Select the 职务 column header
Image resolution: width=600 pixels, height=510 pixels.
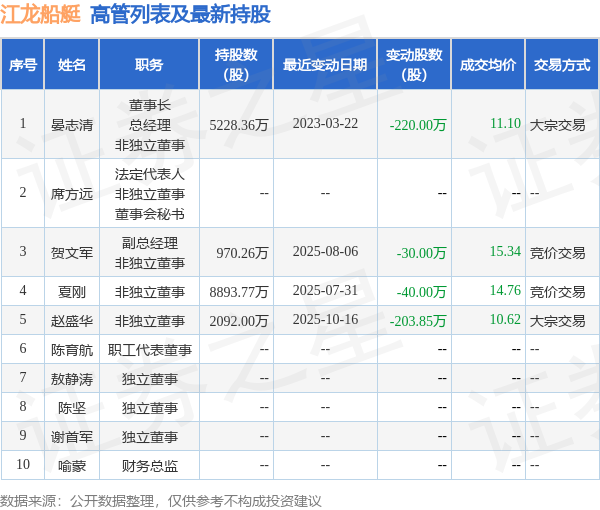coord(149,64)
